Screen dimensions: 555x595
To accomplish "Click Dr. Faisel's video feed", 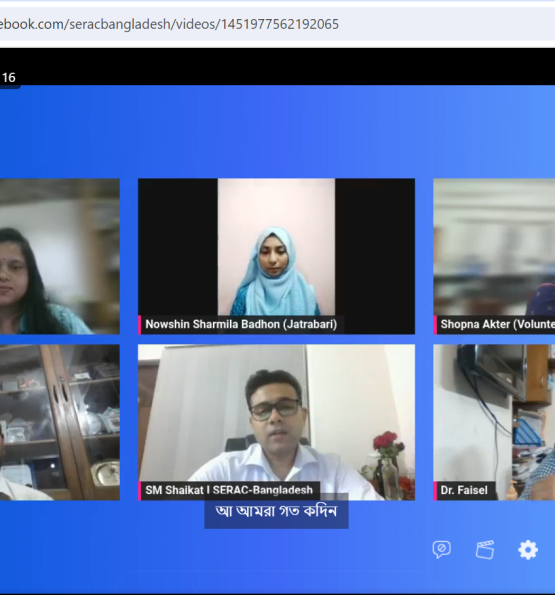I will pos(494,422).
